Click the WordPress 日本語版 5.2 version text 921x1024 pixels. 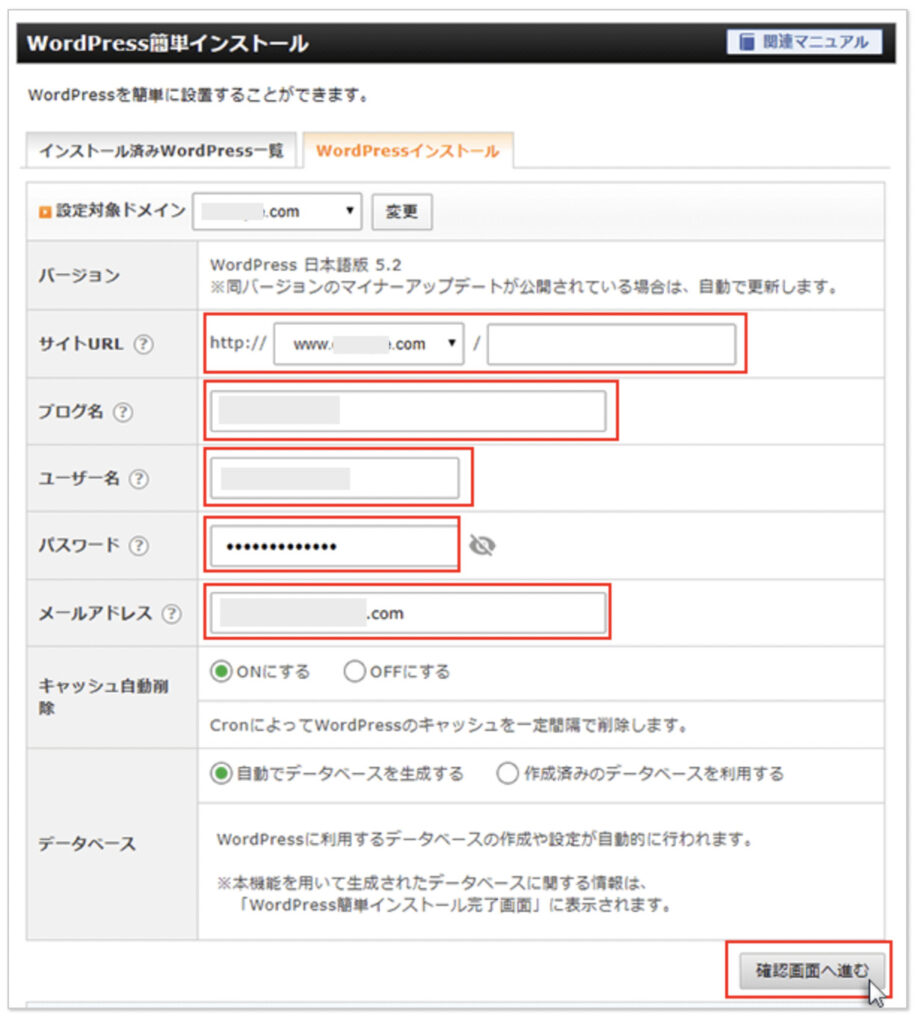[306, 264]
